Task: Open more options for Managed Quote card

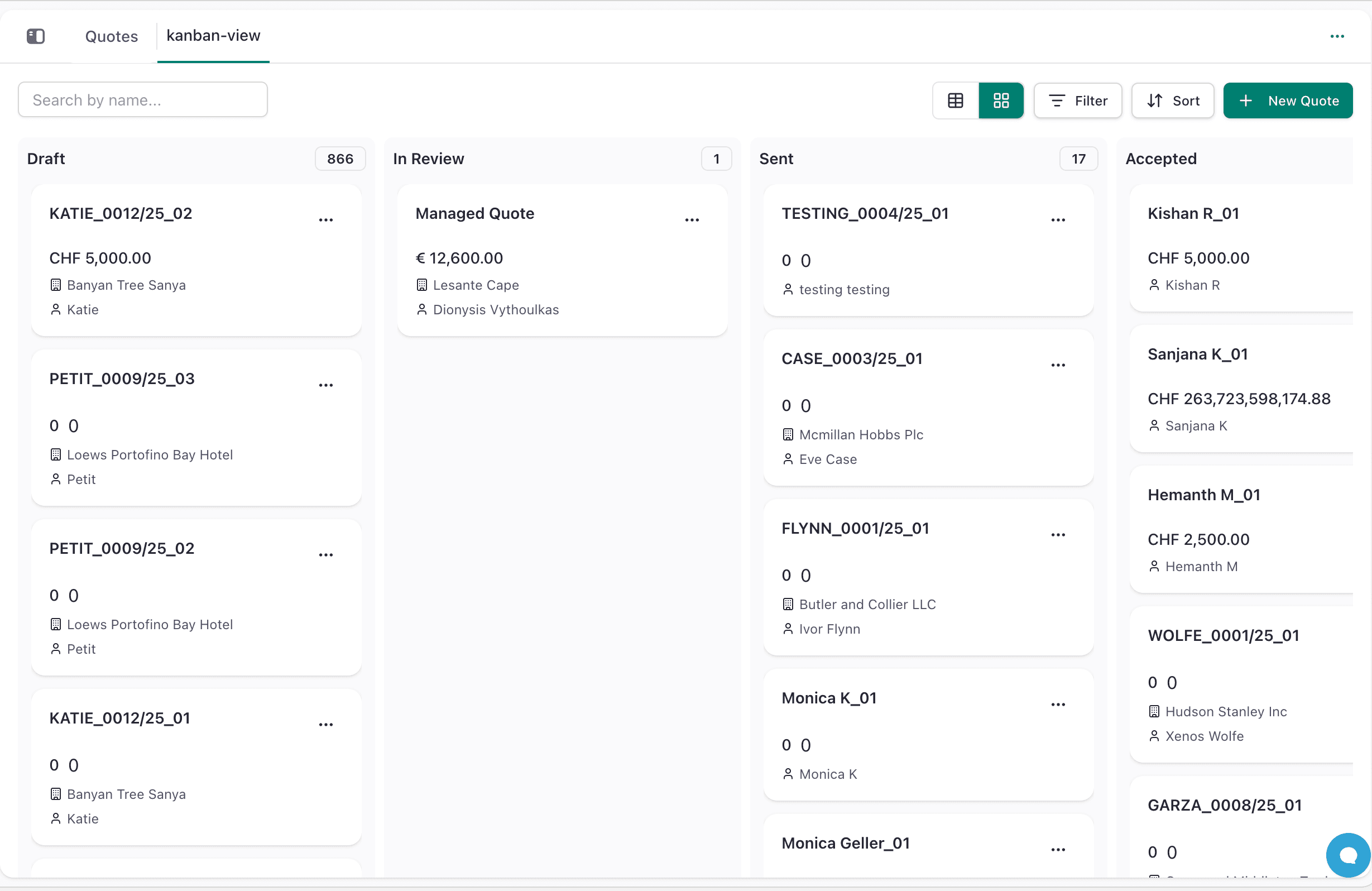Action: click(x=692, y=220)
